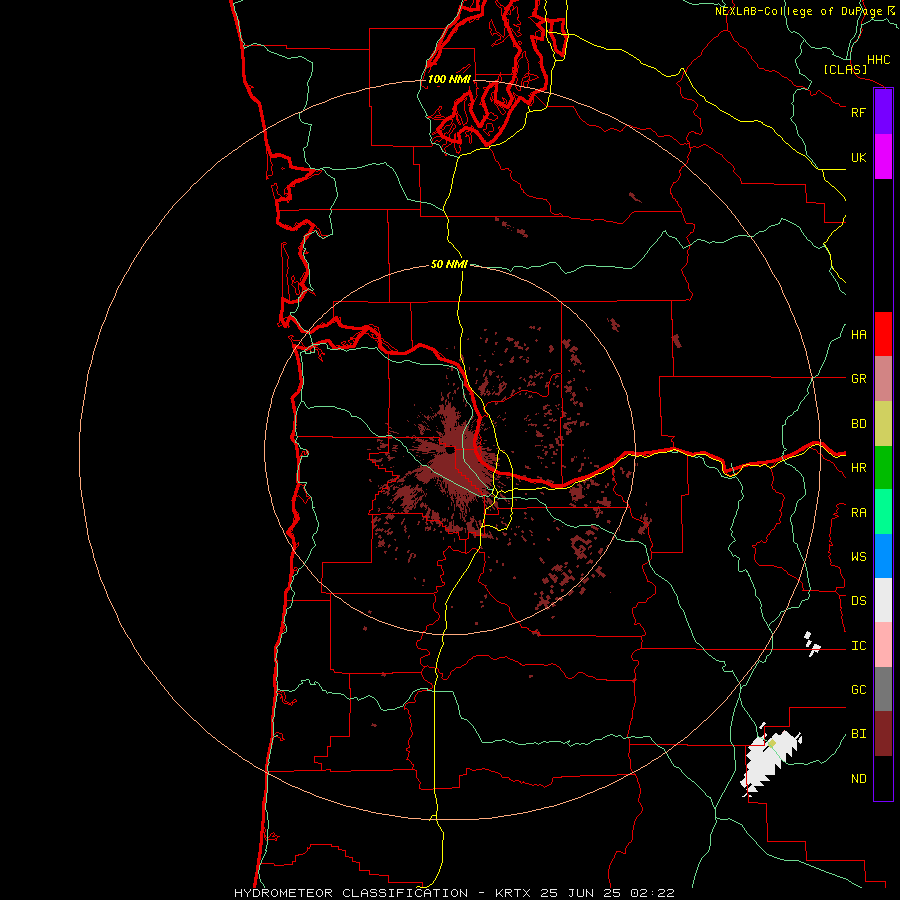Click the HA red legend swatch
This screenshot has height=900, width=900.
[x=883, y=334]
